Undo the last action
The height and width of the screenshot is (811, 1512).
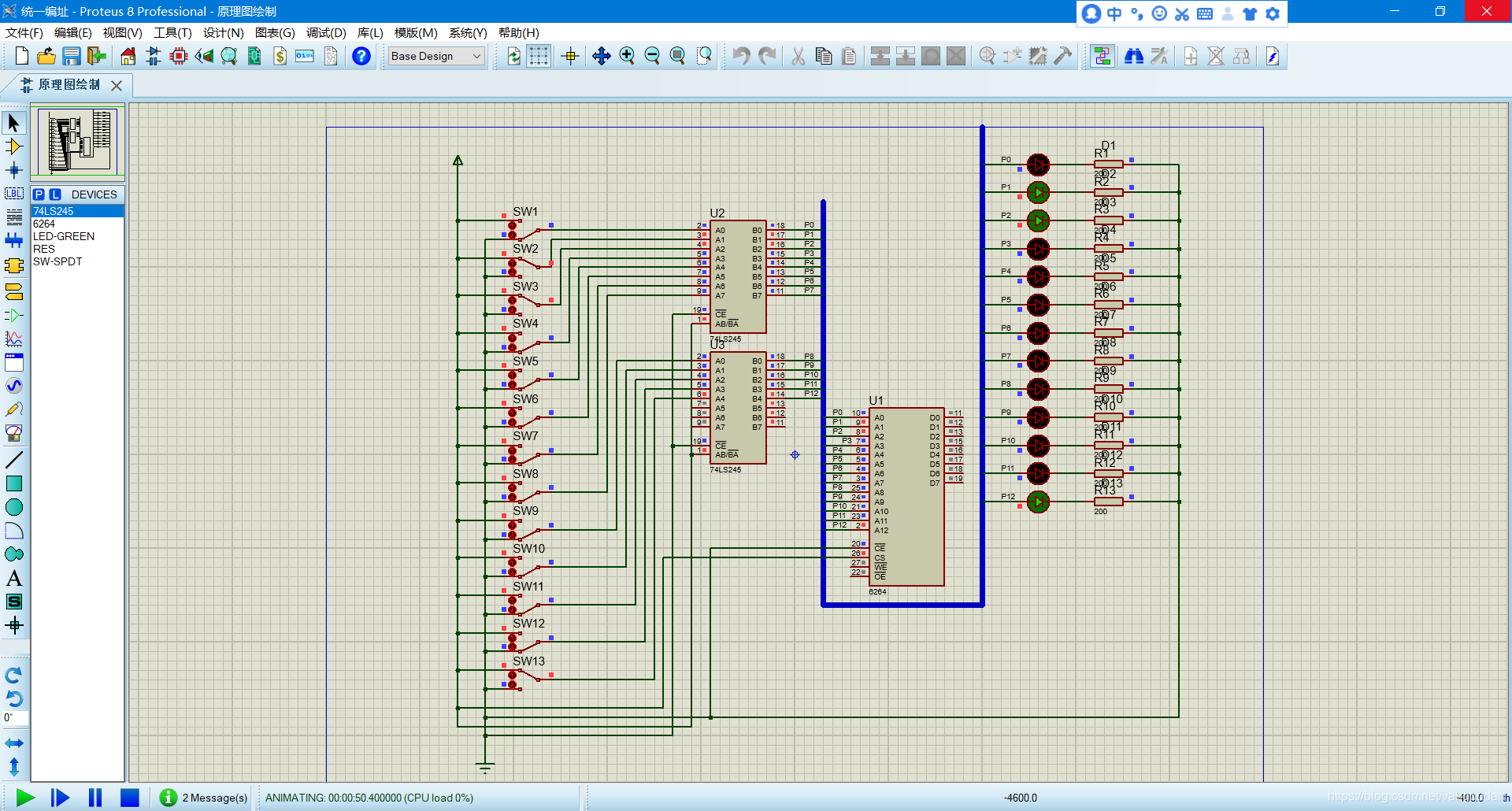[x=741, y=56]
